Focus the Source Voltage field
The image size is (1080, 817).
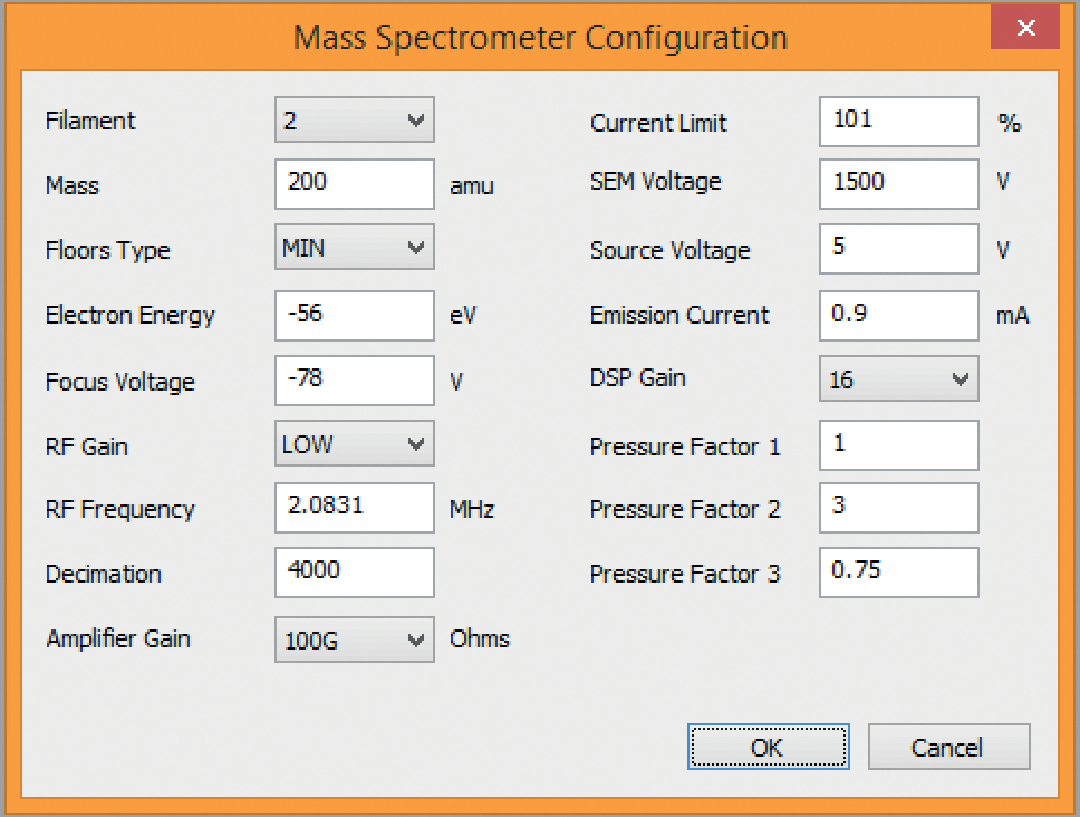898,248
